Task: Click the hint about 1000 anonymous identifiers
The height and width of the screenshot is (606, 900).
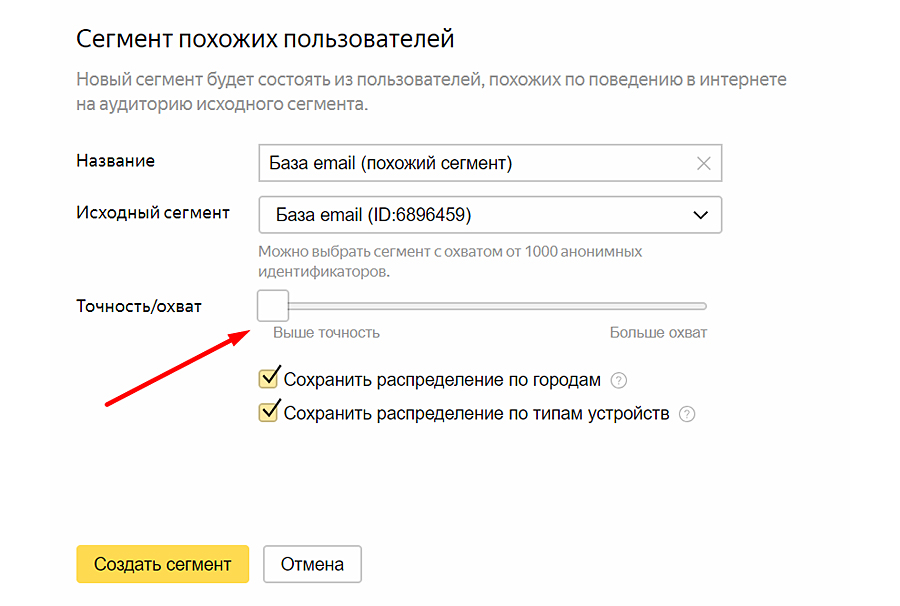Action: (x=450, y=261)
